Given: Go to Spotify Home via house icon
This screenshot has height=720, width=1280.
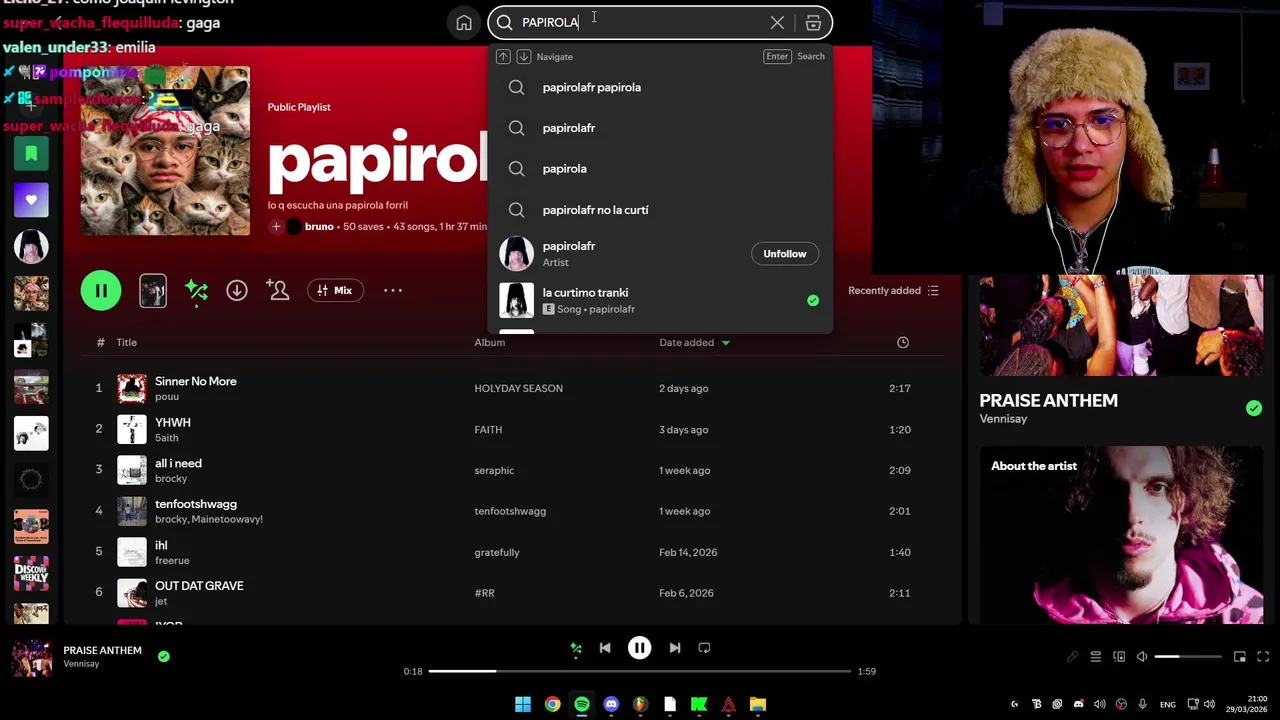Looking at the screenshot, I should 464,23.
